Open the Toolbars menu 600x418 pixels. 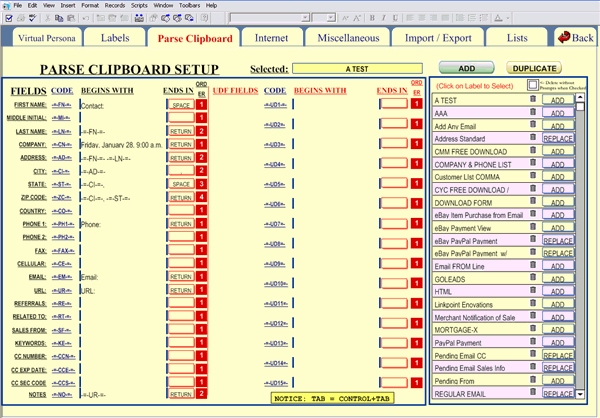189,5
